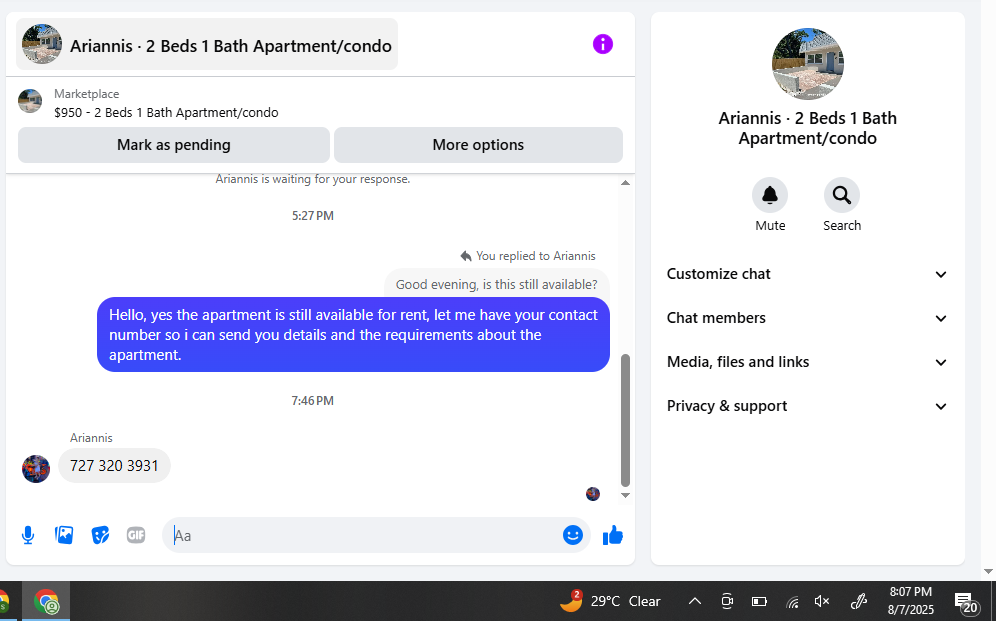
Task: Open notification center with 20 badge
Action: click(966, 602)
